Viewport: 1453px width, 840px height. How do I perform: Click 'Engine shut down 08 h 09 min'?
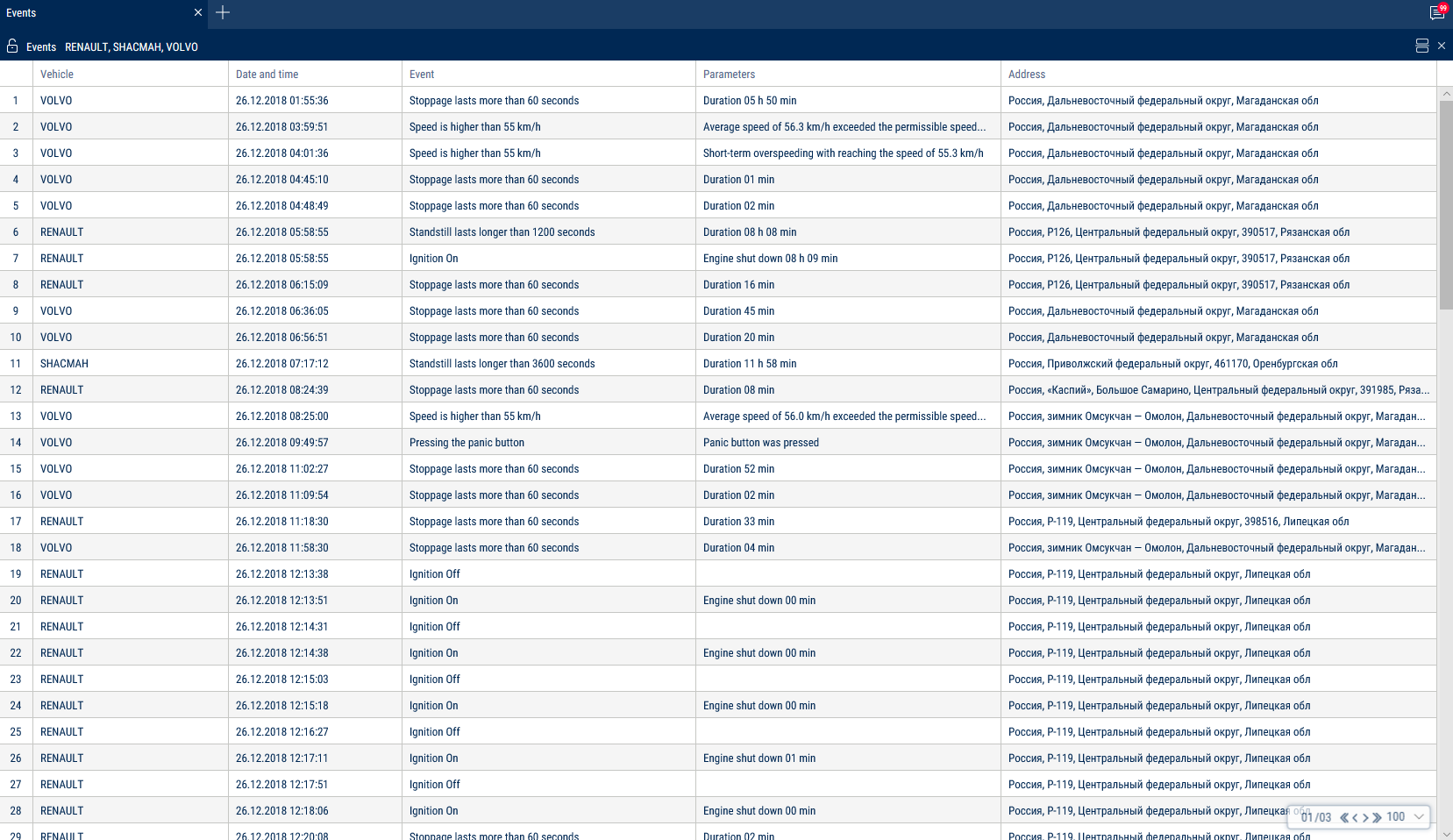[x=848, y=258]
